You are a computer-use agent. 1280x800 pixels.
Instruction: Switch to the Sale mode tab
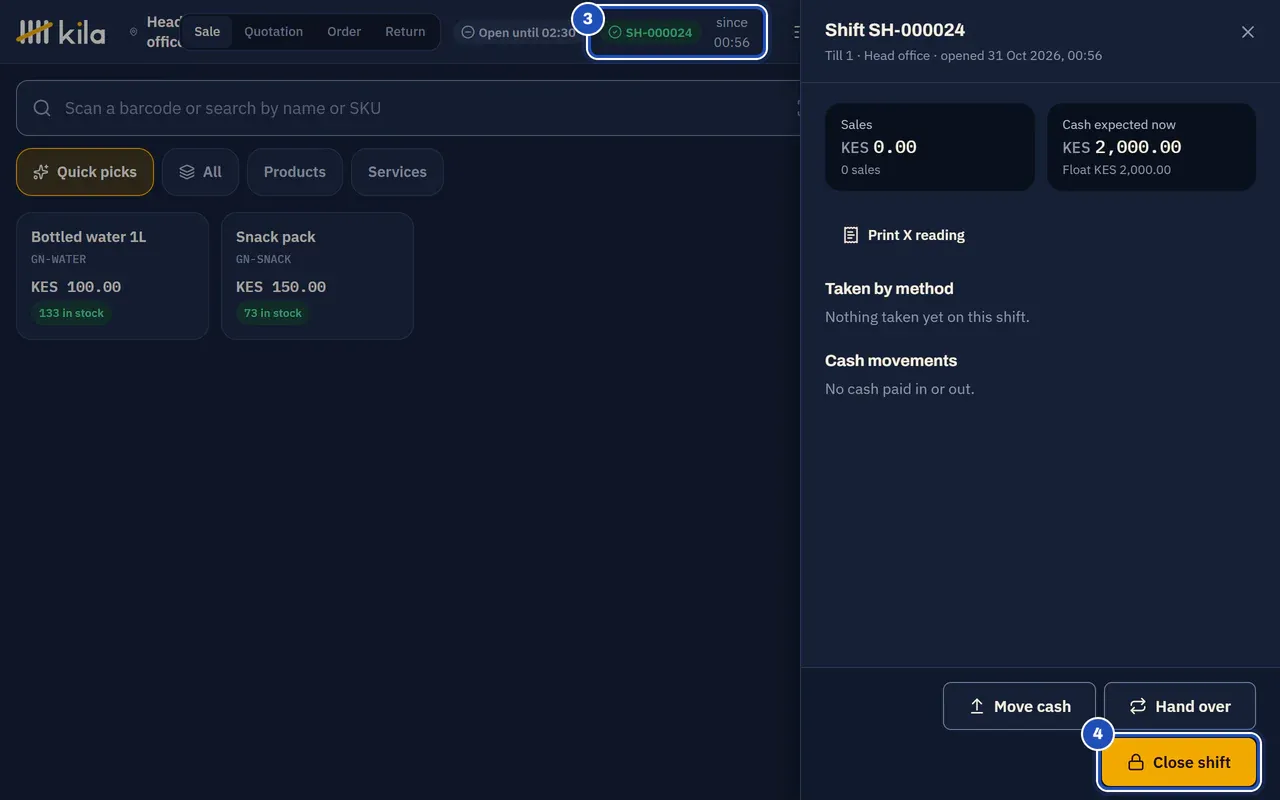(207, 32)
